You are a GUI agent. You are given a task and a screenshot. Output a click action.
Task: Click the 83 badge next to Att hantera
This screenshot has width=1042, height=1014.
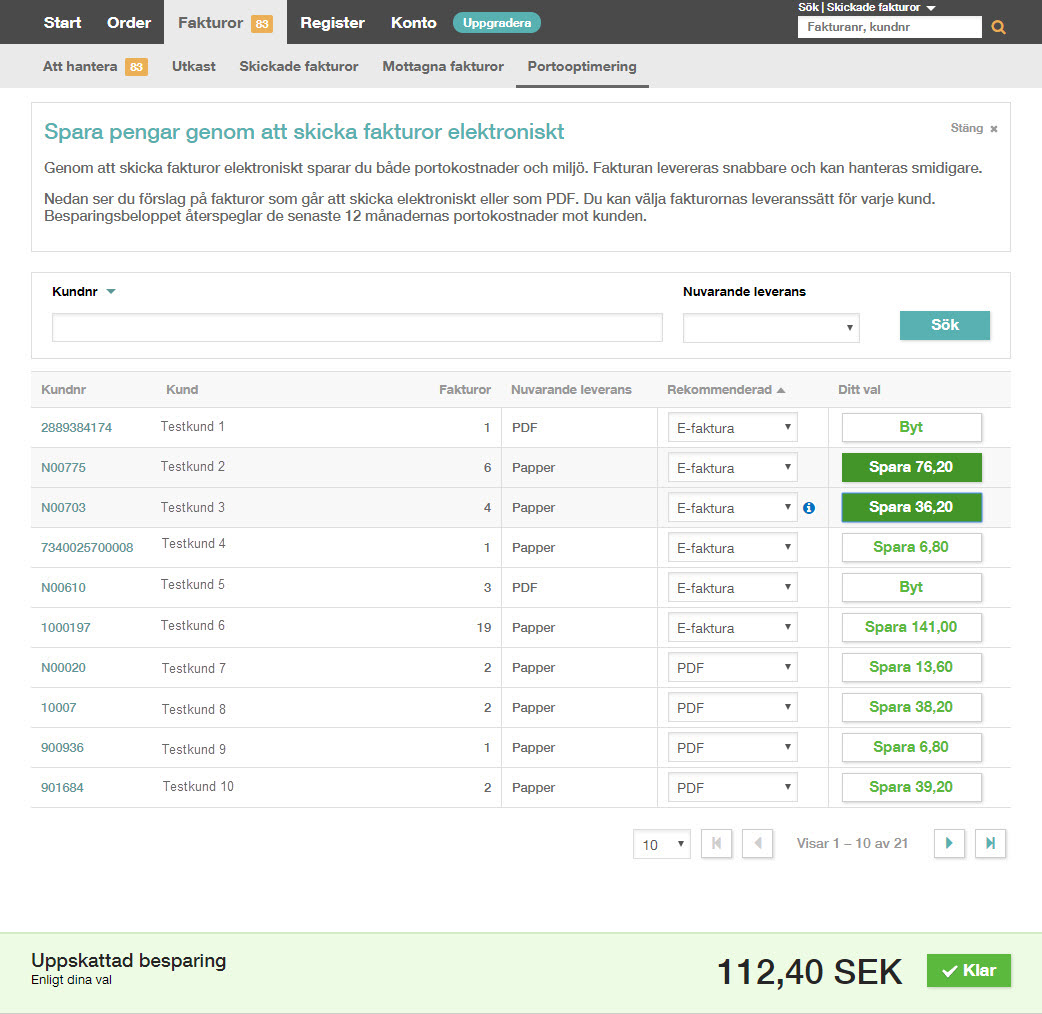[136, 67]
